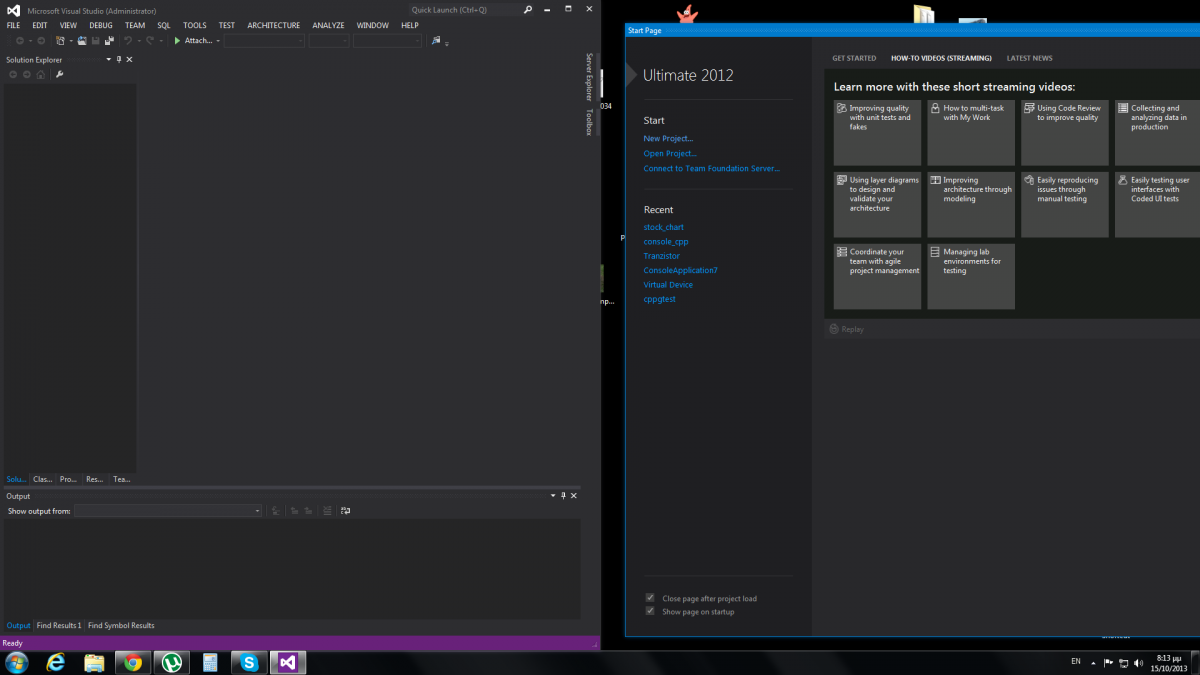
Task: Click the Save toolbar icon
Action: click(96, 41)
